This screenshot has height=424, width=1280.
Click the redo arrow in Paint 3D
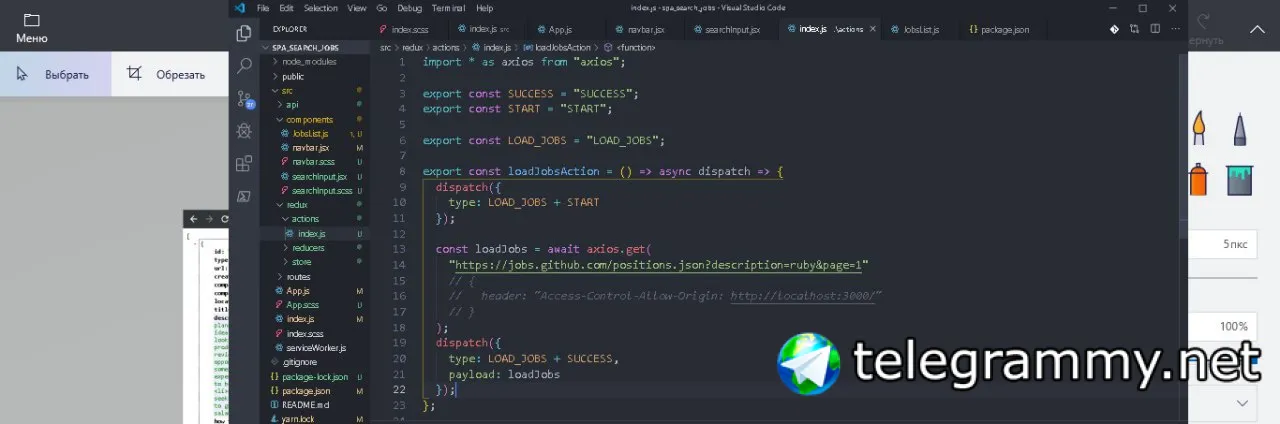pyautogui.click(x=1205, y=20)
